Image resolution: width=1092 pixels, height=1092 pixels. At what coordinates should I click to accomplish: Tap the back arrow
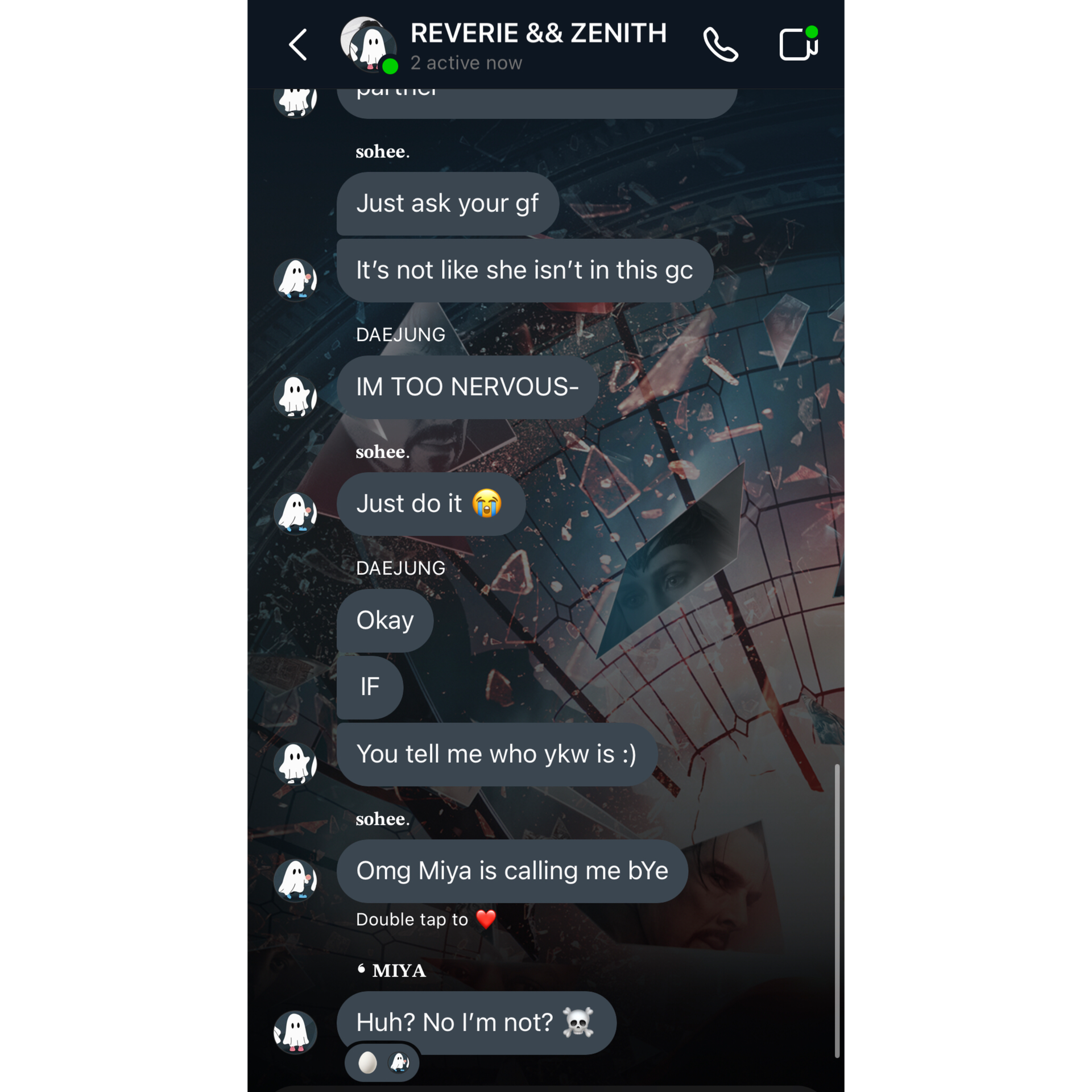coord(298,45)
